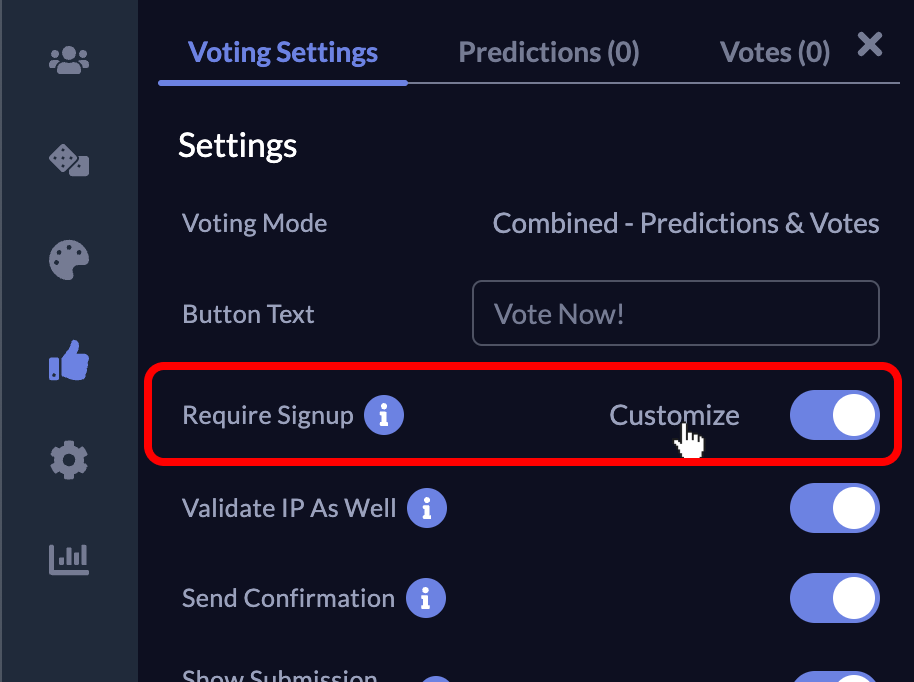Close the voting settings panel

(x=870, y=44)
